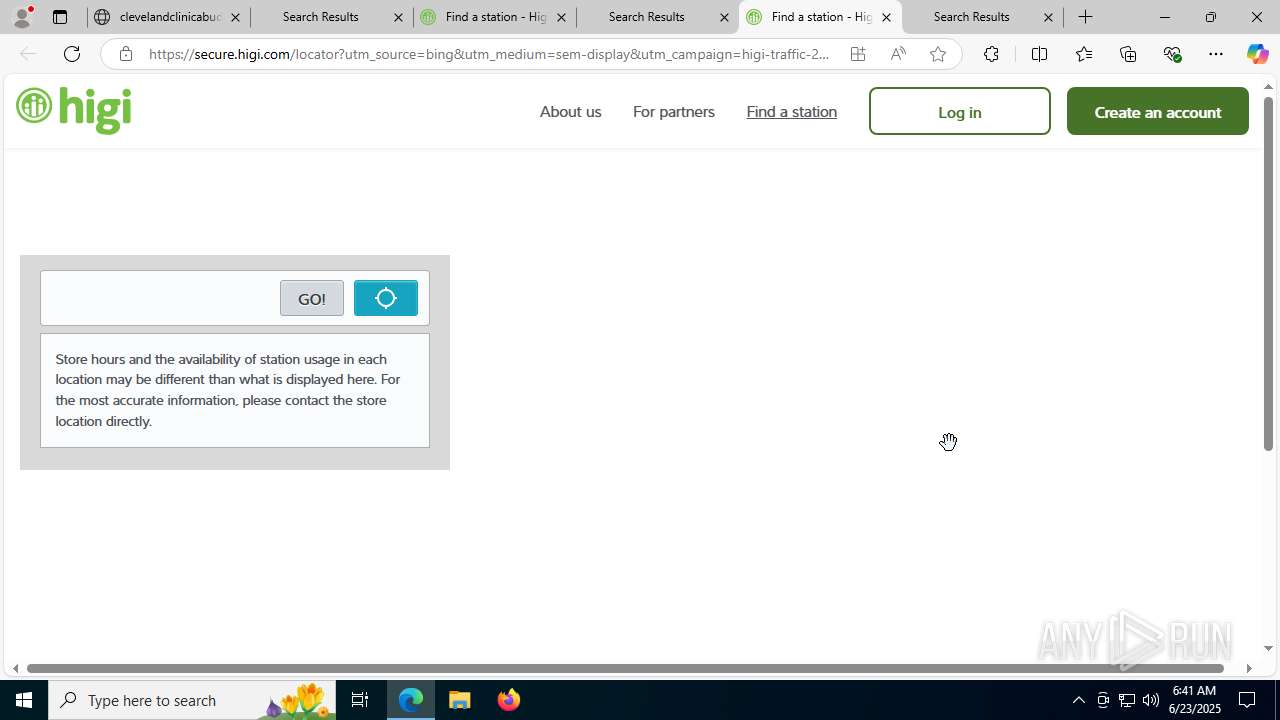The height and width of the screenshot is (720, 1280).
Task: Open Tab actions menu
Action: tap(60, 17)
